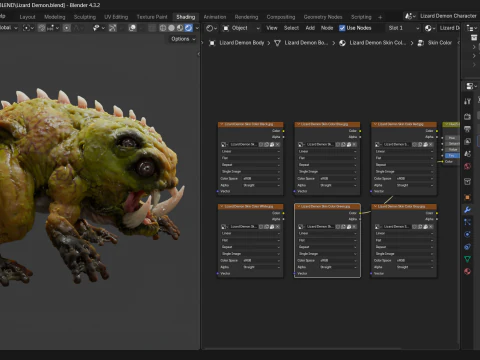Open the Physics properties tab
This screenshot has width=480, height=360.
(x=468, y=234)
